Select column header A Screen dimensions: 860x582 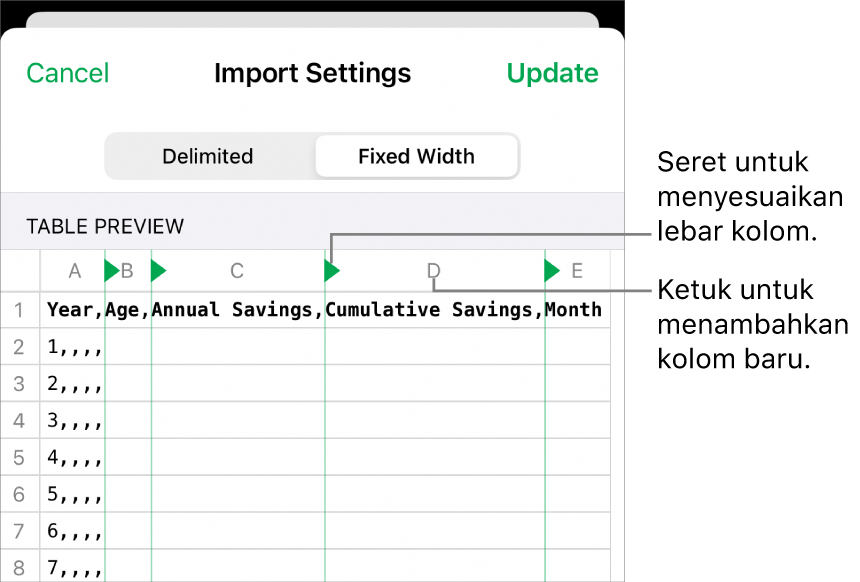pos(75,271)
